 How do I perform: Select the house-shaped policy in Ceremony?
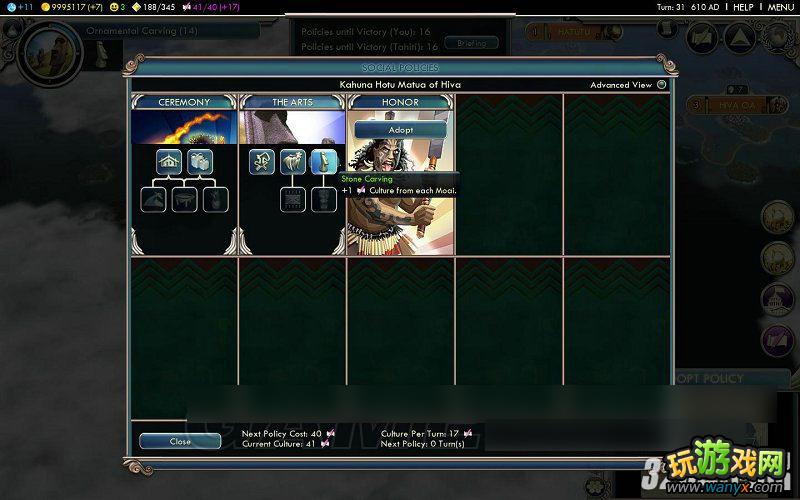point(169,162)
